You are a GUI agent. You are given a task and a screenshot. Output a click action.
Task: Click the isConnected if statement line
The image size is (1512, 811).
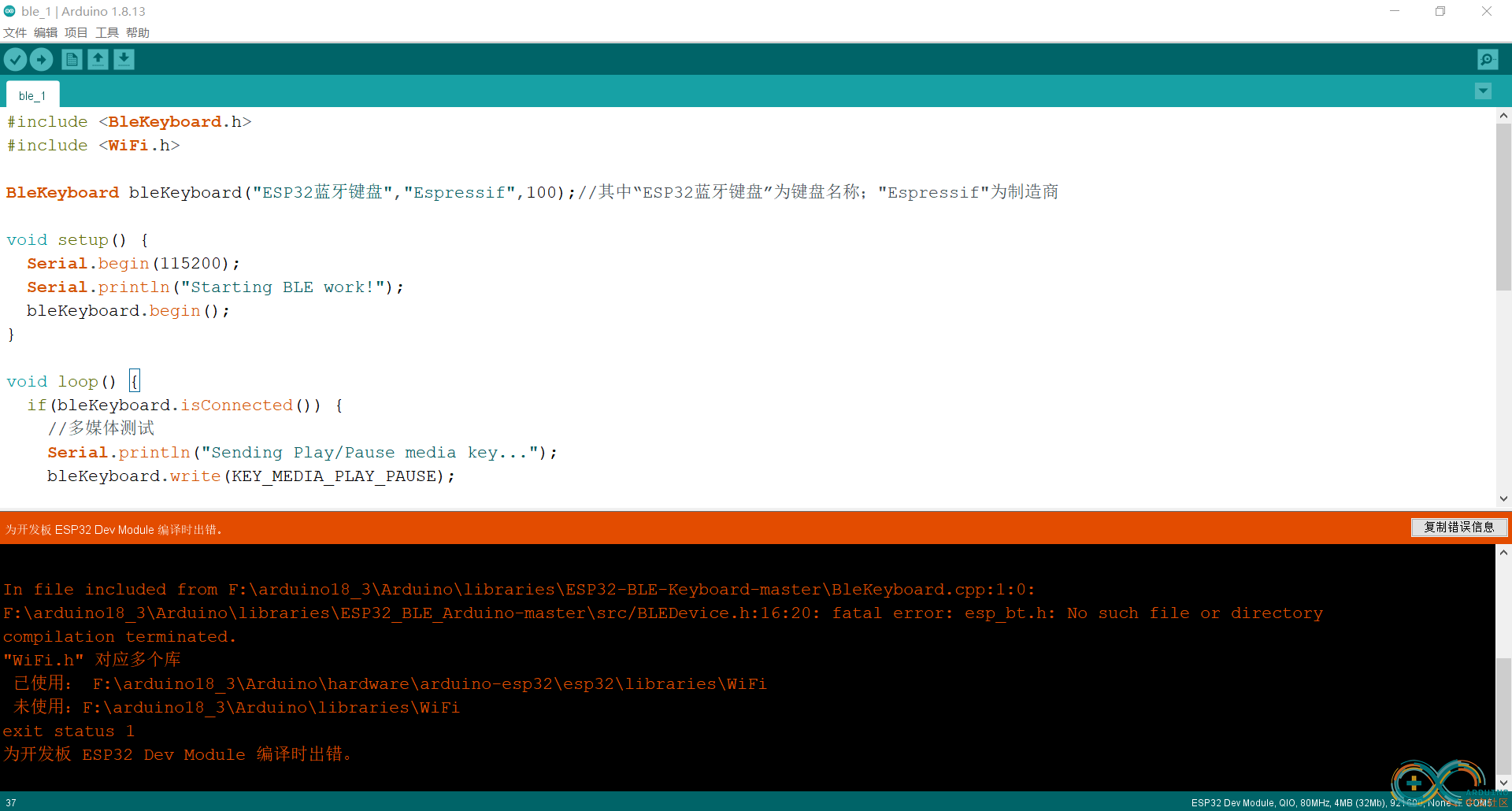click(185, 405)
